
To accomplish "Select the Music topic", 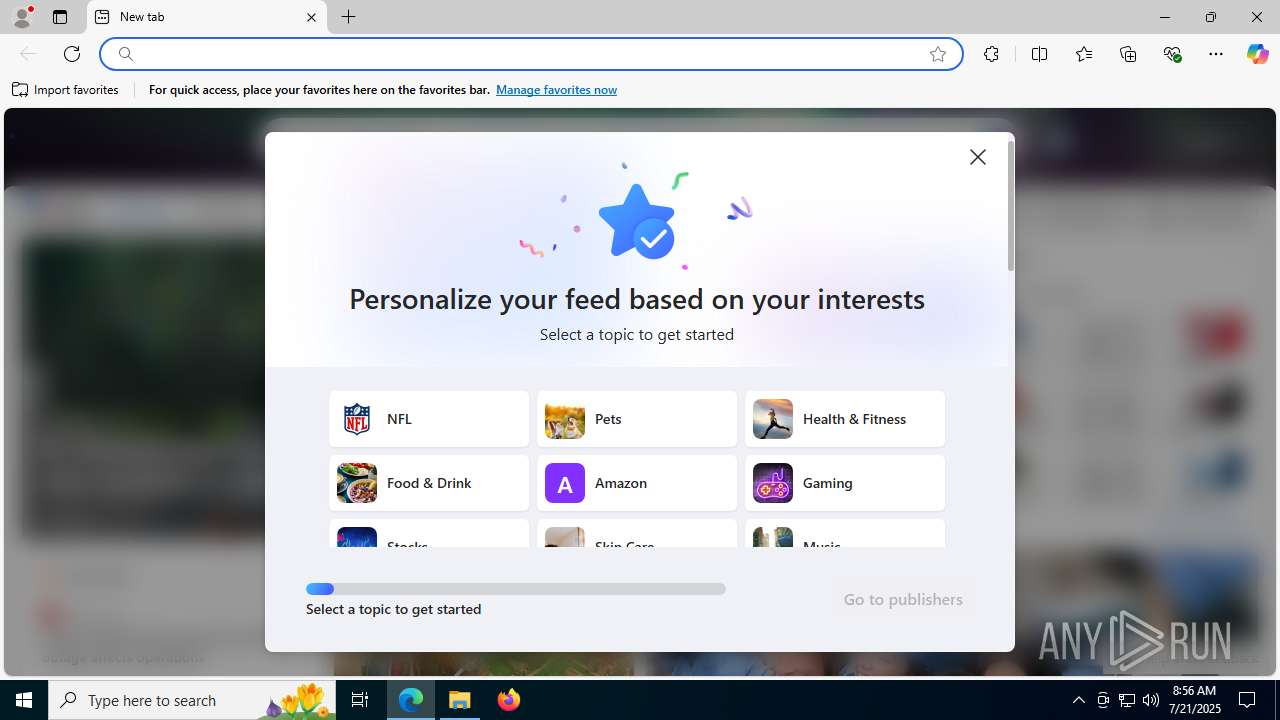I will pyautogui.click(x=845, y=534).
